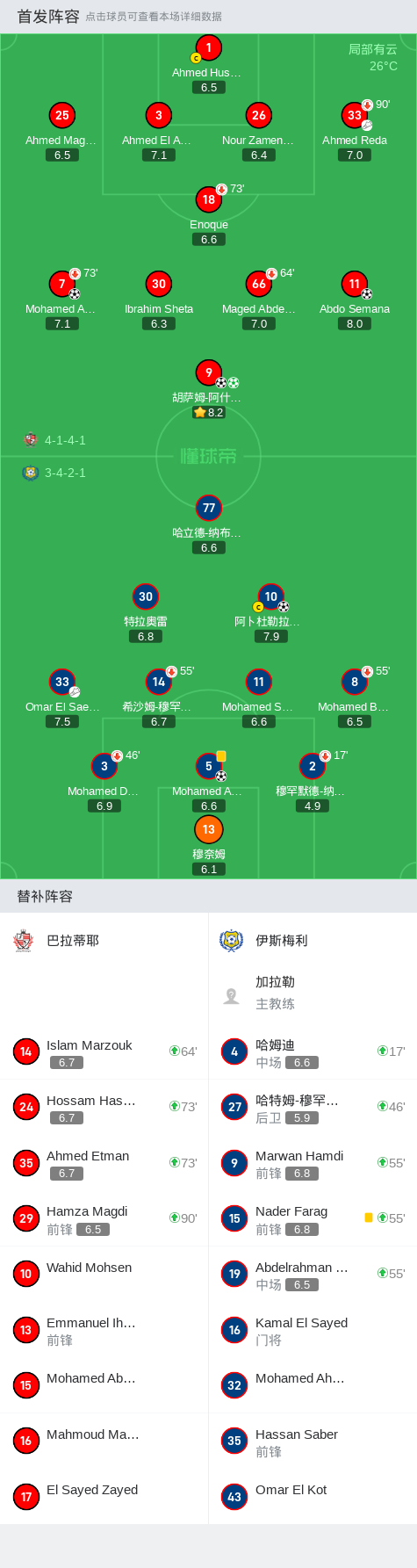Click the 伊斯梅利 team crest in substitutes
Image resolution: width=417 pixels, height=1568 pixels.
point(231,941)
